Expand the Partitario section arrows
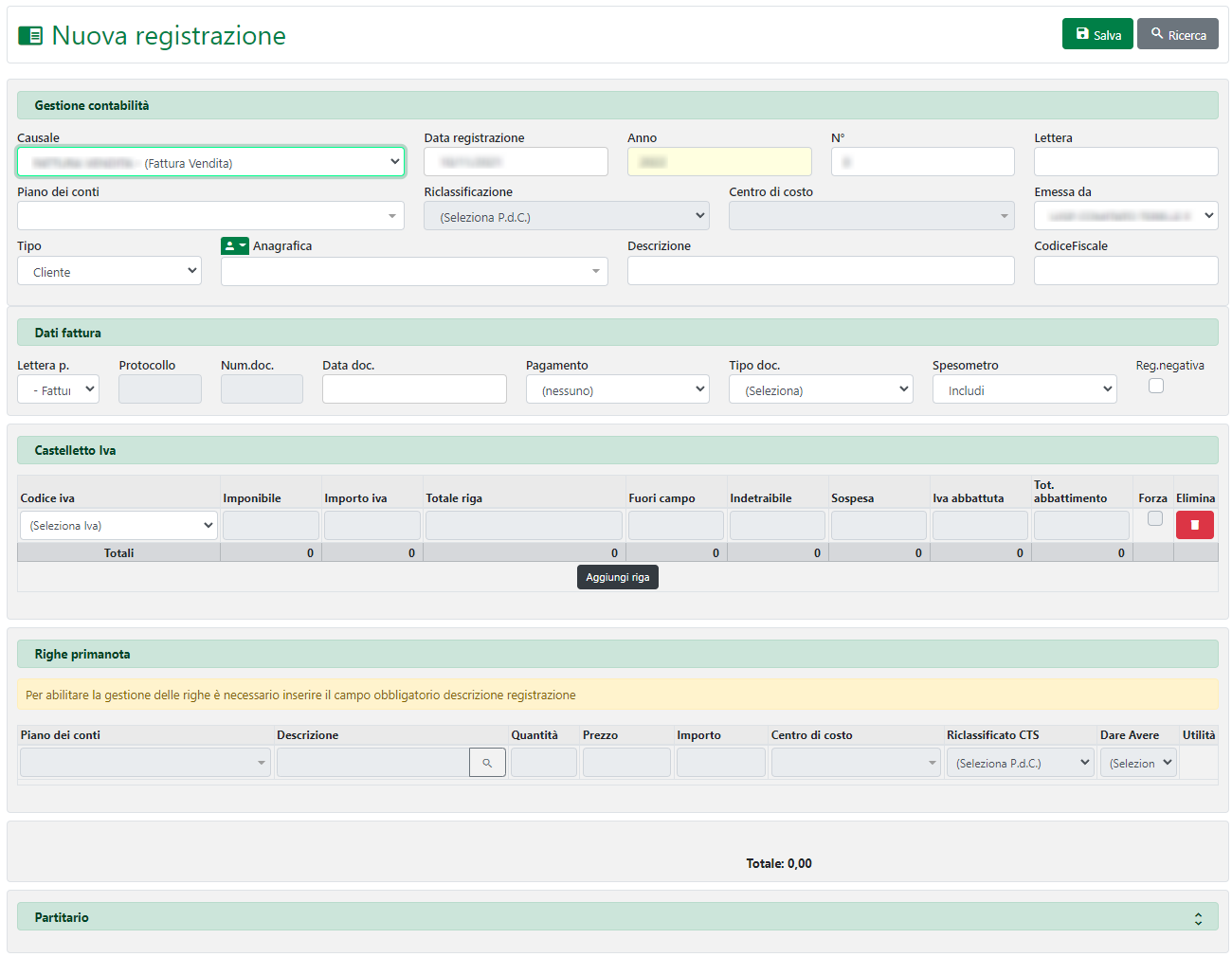The height and width of the screenshot is (957, 1232). point(1198,918)
